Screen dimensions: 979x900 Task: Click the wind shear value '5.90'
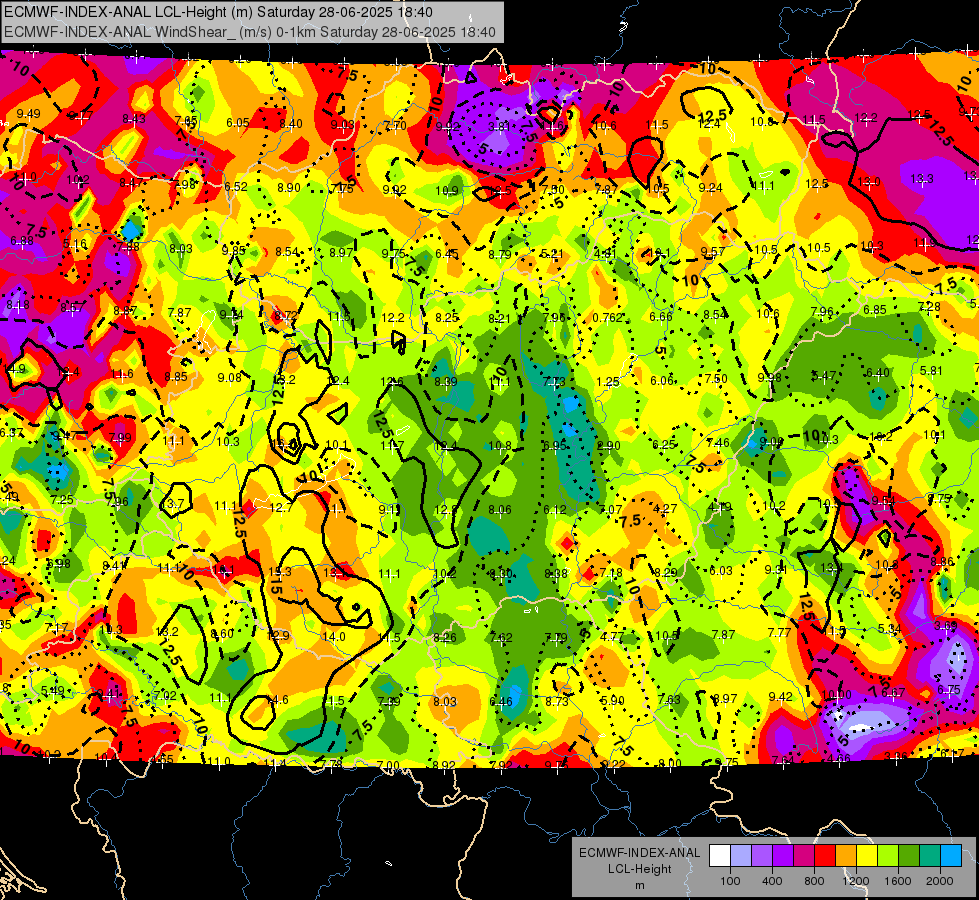[x=612, y=701]
